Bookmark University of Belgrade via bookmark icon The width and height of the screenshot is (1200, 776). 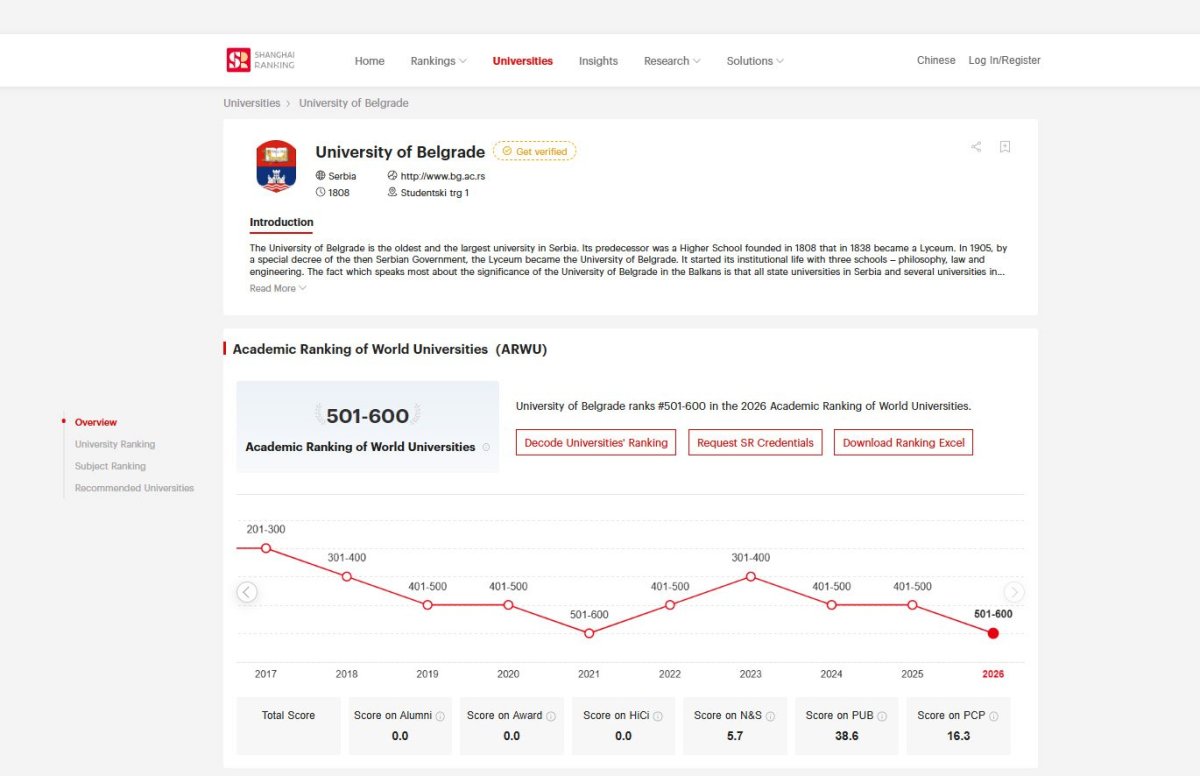tap(1005, 147)
